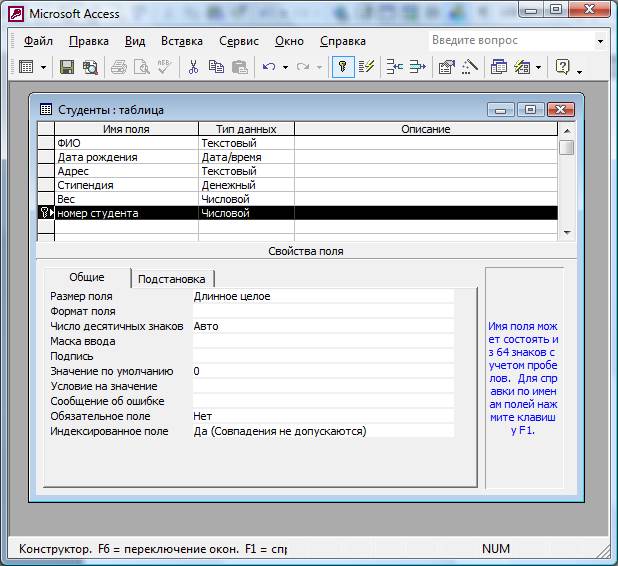Screen dimensions: 618x566
Task: Toggle the Primary Key toolbar button
Action: pos(342,67)
